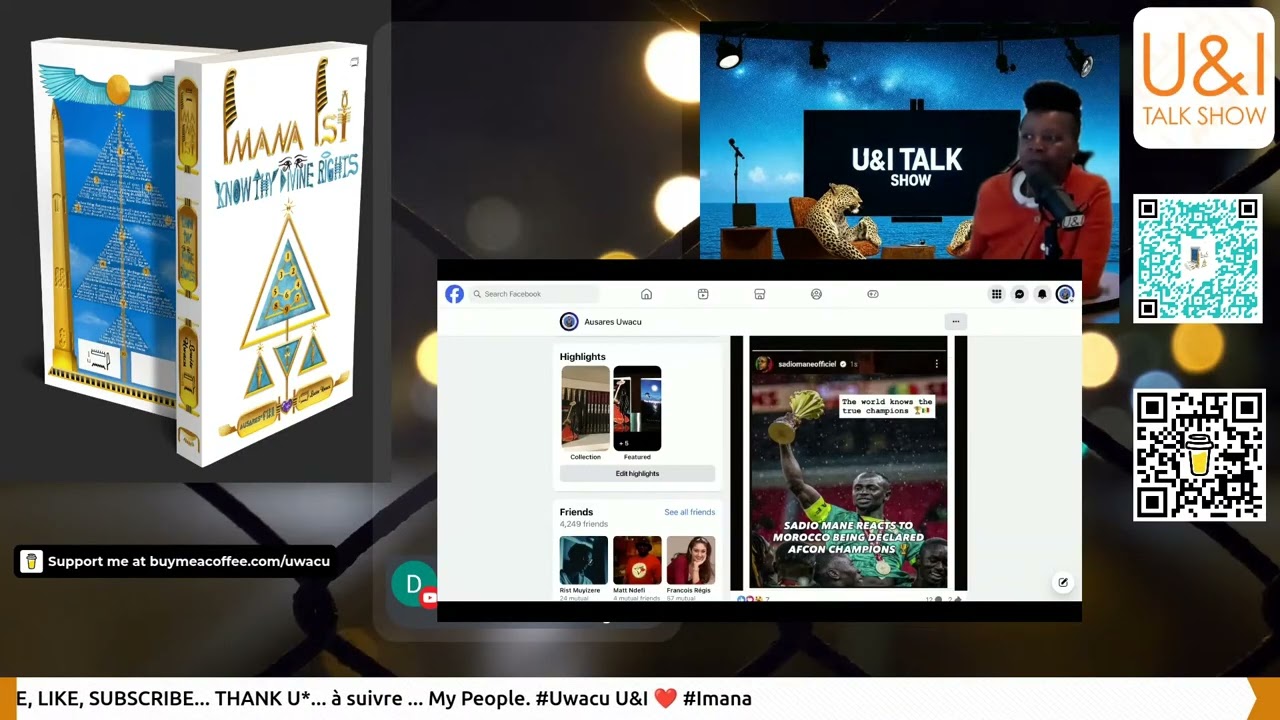Open the Facebook Home tab
1280x720 pixels.
646,294
